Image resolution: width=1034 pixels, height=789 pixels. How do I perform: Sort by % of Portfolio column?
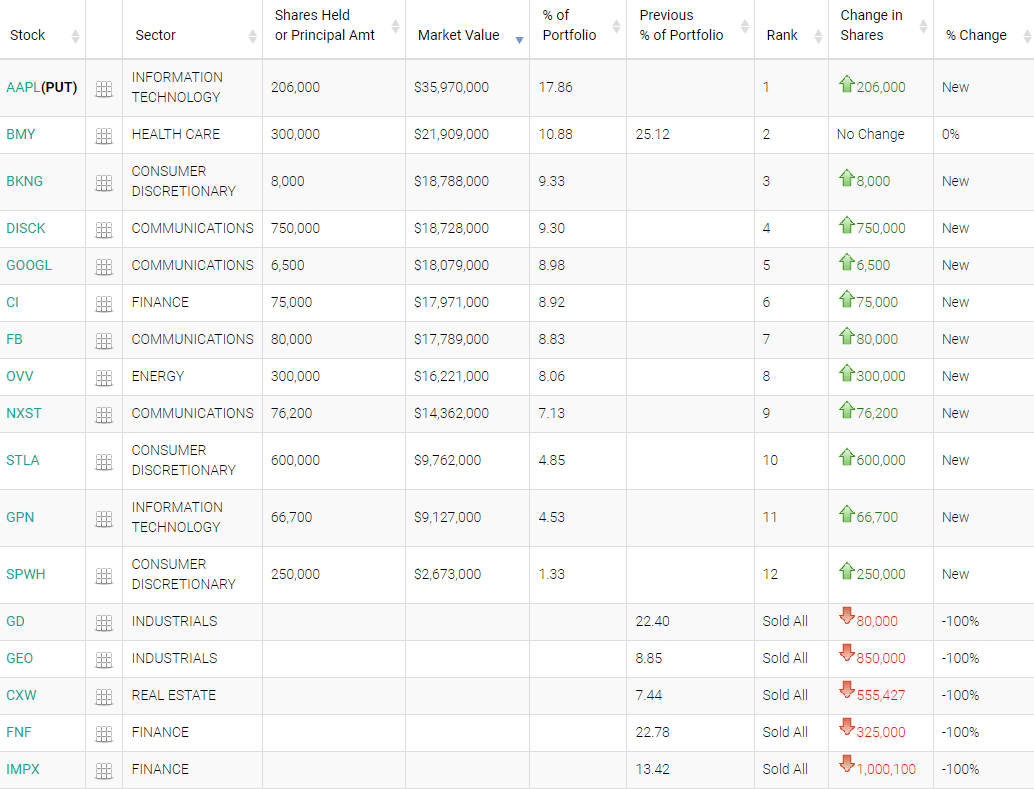point(569,26)
